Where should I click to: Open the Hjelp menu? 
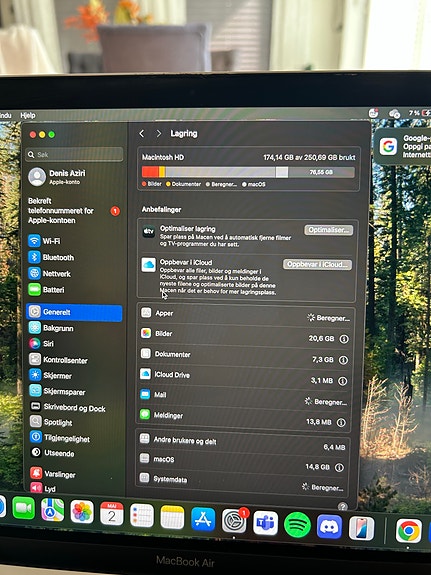(x=28, y=115)
